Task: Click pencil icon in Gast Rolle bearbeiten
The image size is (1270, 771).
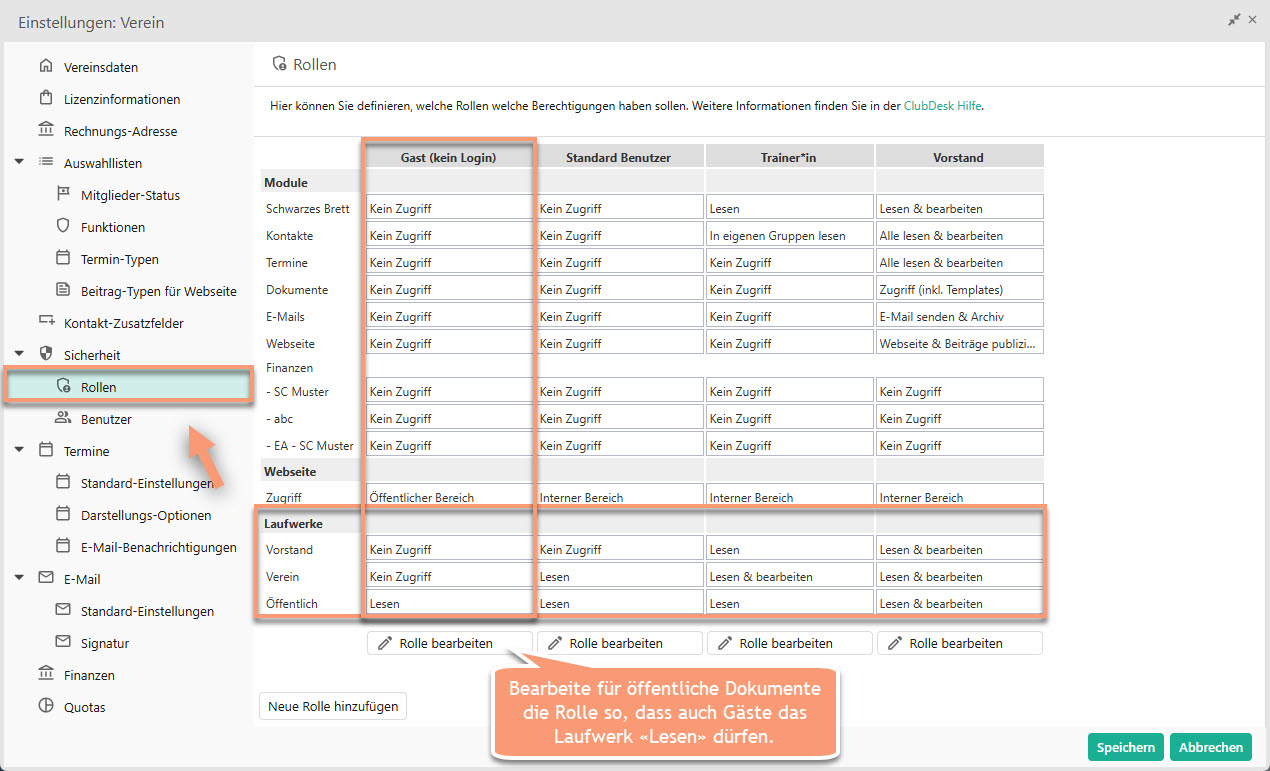Action: [384, 643]
